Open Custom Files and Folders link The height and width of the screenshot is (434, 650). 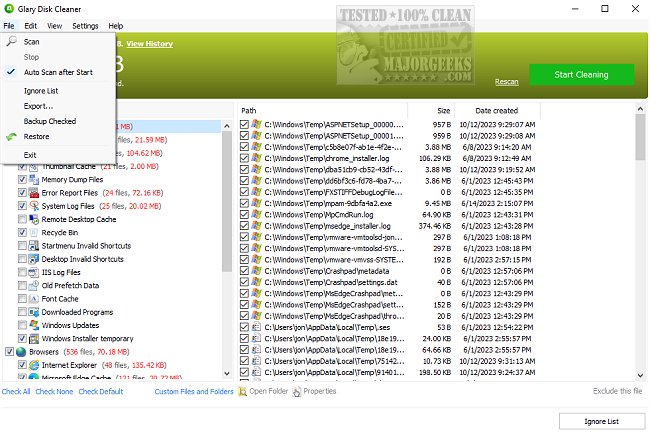tap(194, 391)
